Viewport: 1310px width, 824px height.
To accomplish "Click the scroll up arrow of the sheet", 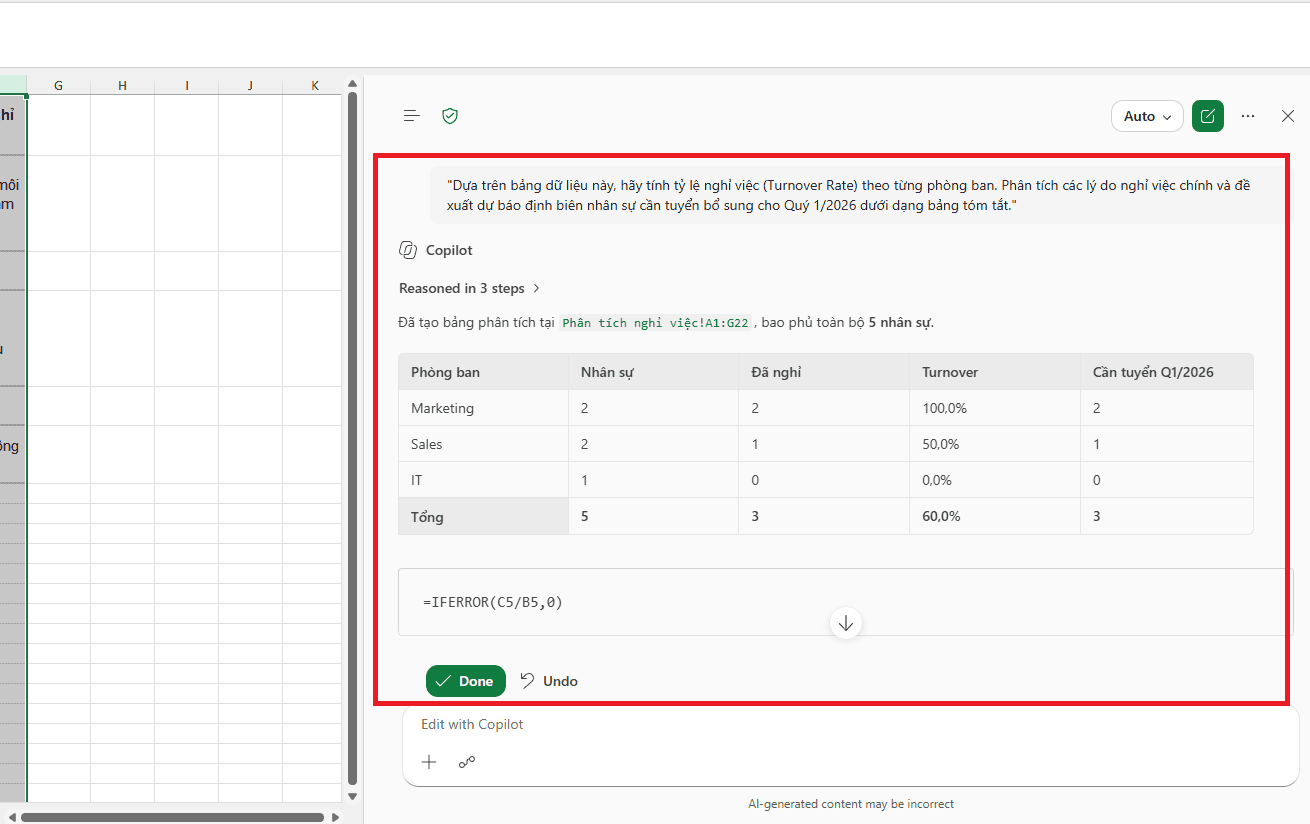I will pyautogui.click(x=352, y=84).
